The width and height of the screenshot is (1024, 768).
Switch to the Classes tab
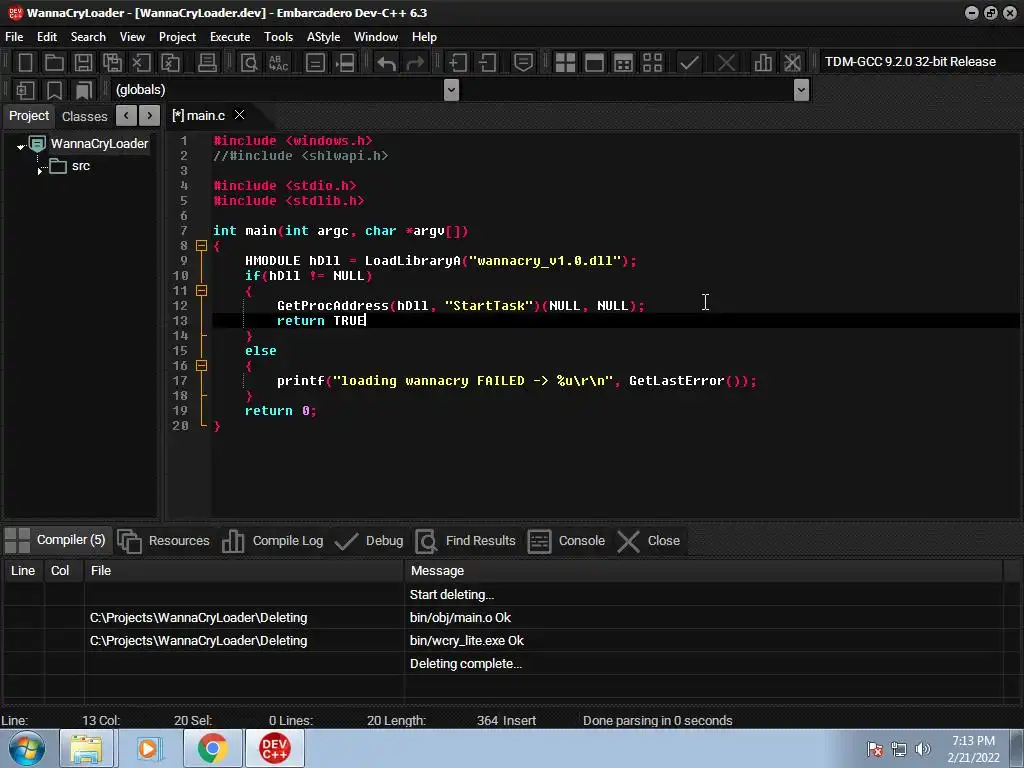[84, 116]
